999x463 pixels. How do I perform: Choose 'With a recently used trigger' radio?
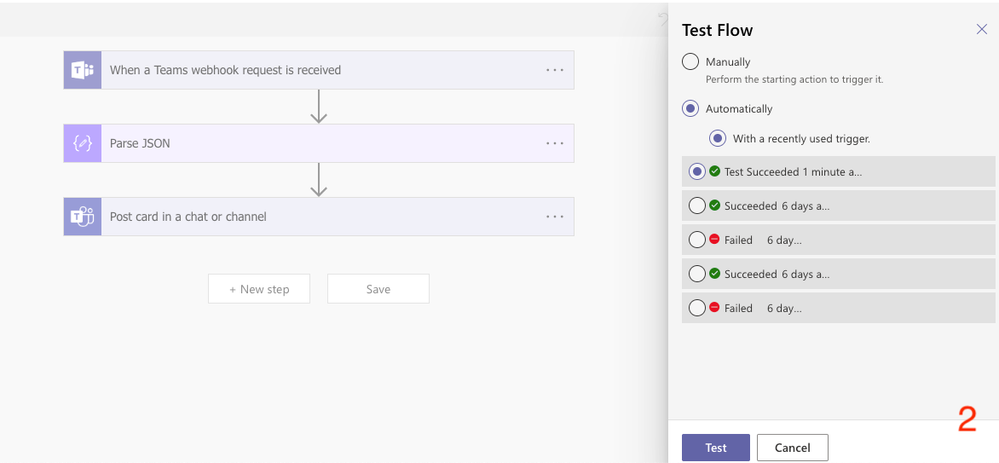[x=717, y=138]
